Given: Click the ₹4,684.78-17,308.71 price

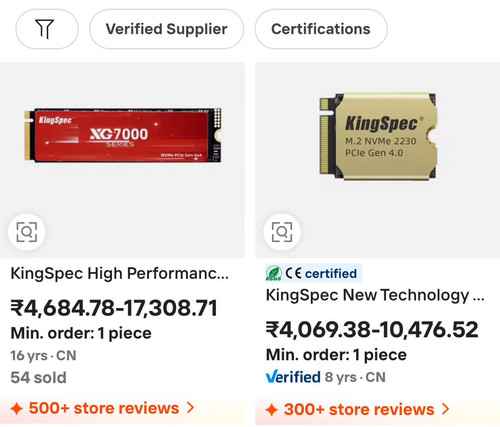Looking at the screenshot, I should click(x=114, y=308).
